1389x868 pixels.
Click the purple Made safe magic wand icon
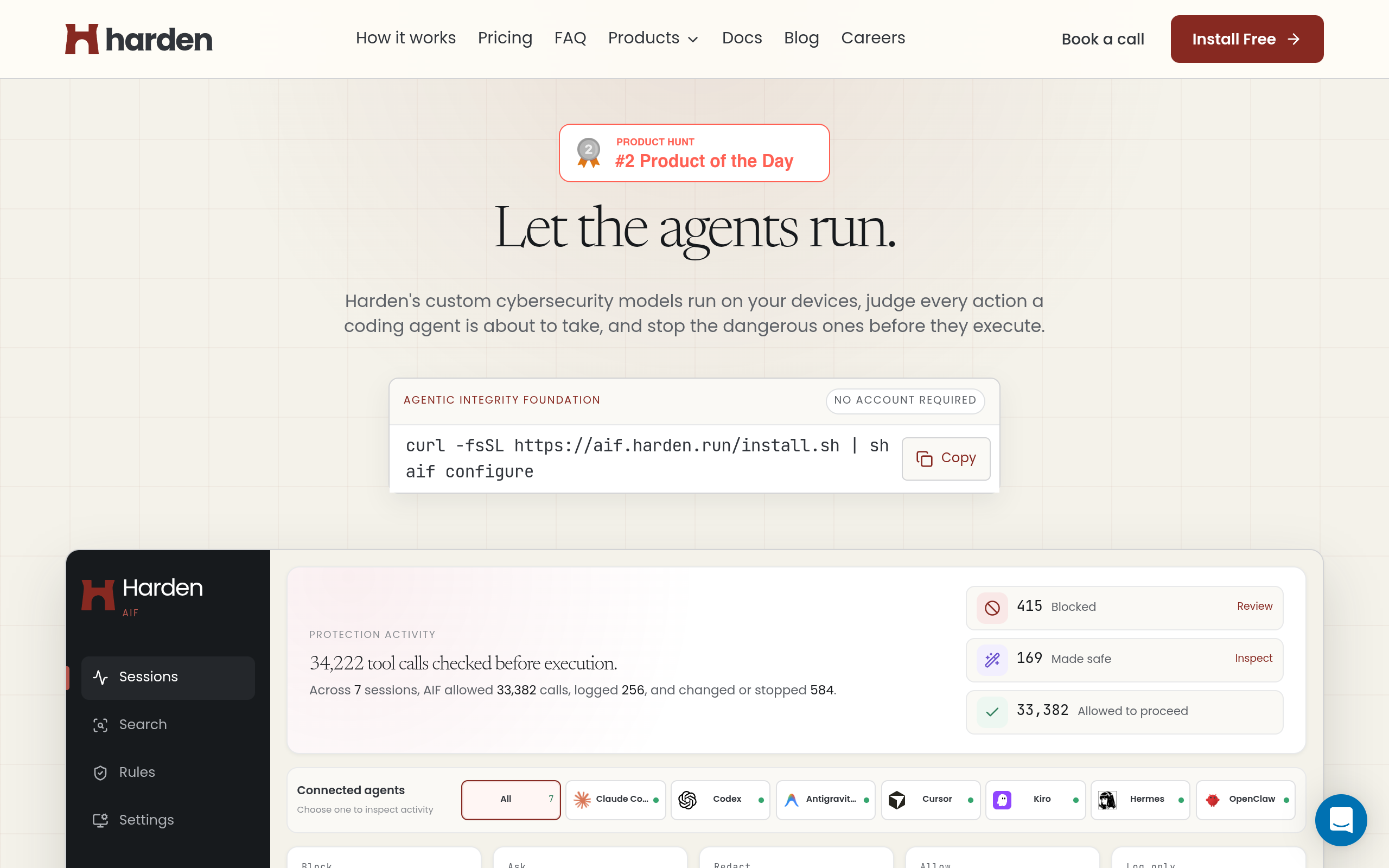point(992,660)
